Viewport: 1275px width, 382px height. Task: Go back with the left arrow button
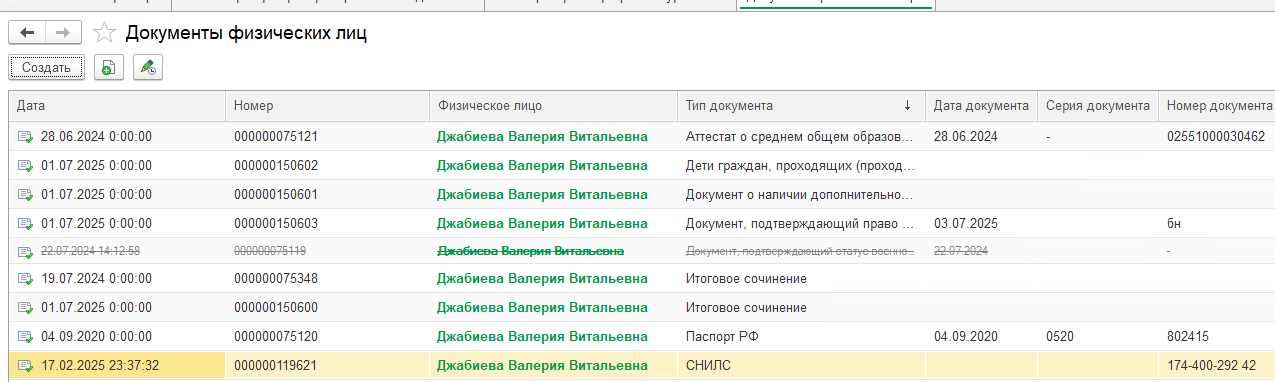27,33
